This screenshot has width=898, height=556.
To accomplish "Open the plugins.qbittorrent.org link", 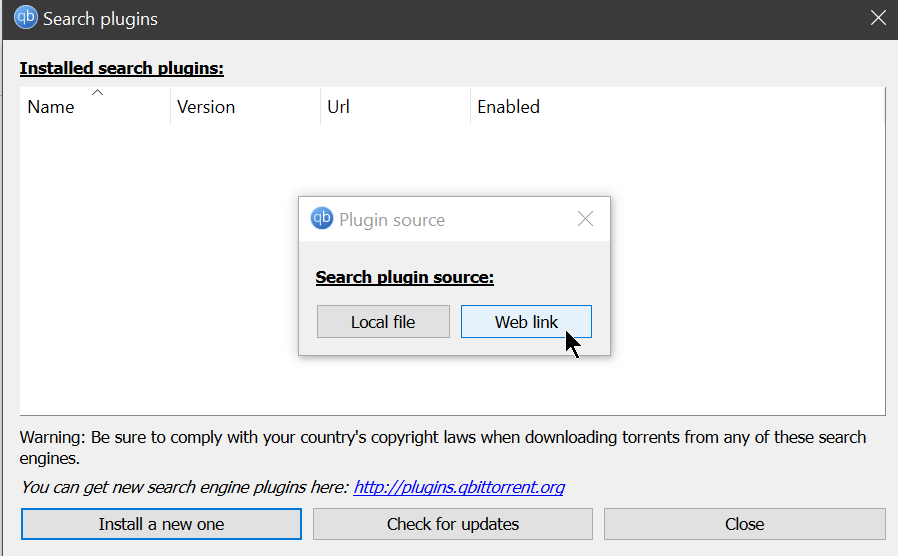I will tap(459, 487).
